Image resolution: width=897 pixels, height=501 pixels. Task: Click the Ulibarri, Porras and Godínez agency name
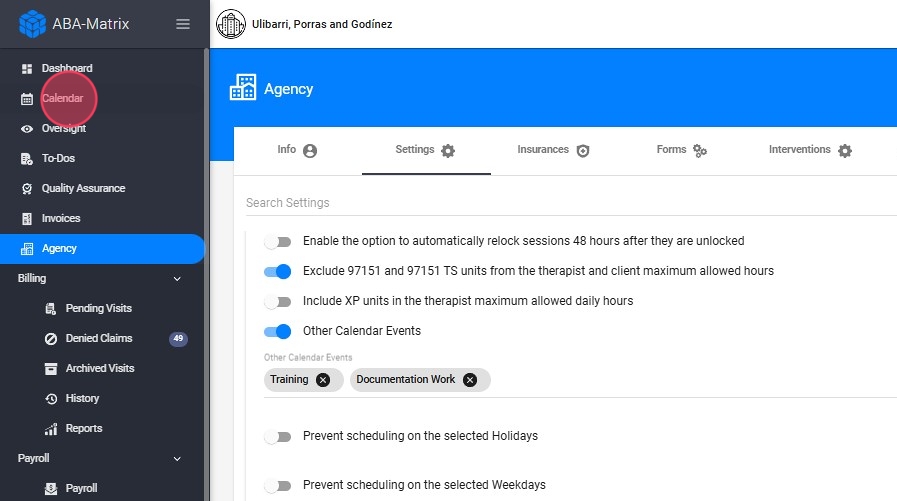tap(322, 24)
